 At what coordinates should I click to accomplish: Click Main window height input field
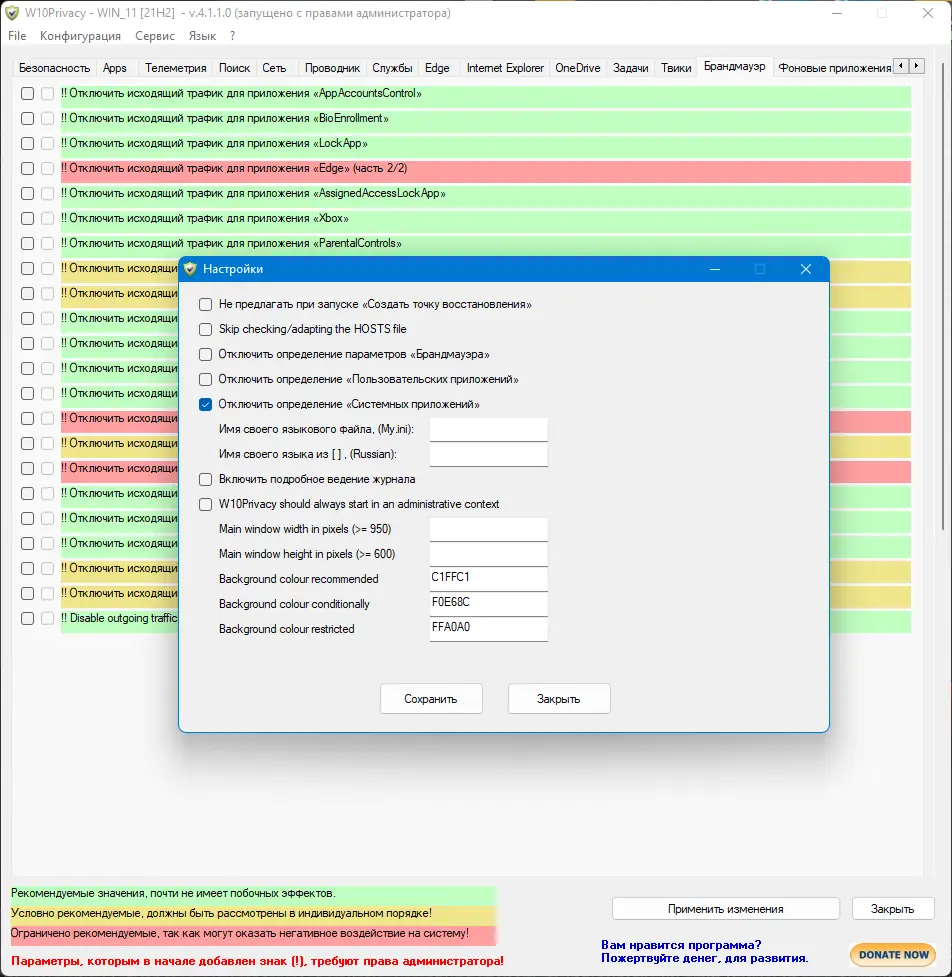(x=488, y=554)
